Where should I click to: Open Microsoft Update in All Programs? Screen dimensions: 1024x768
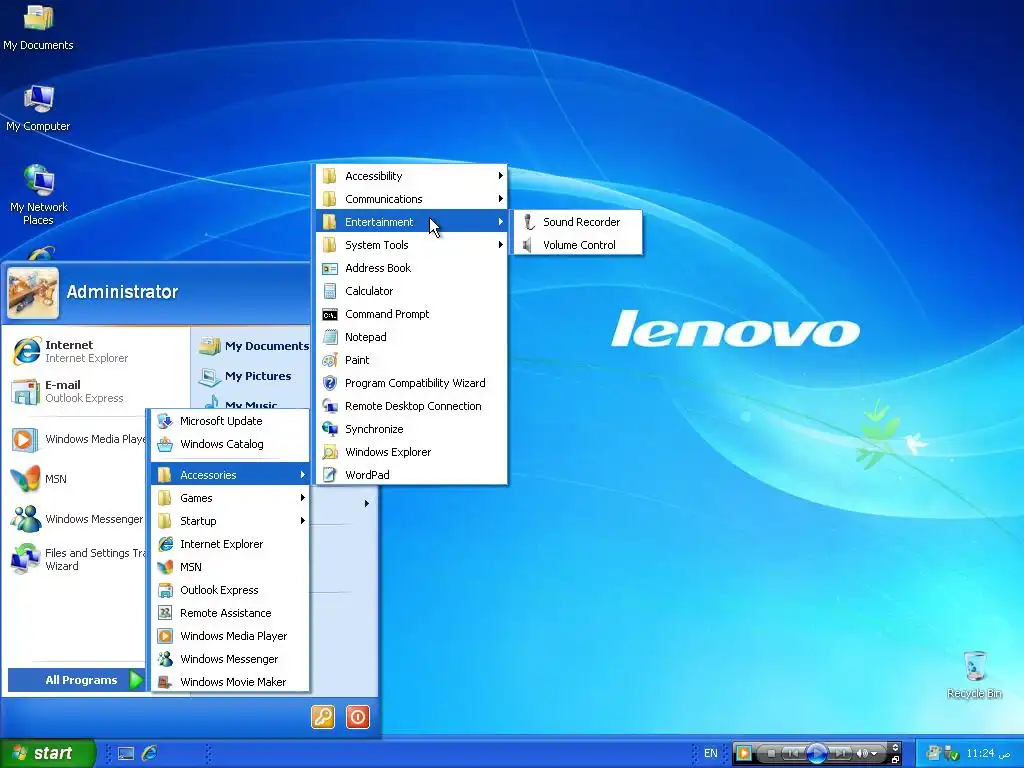click(x=230, y=421)
